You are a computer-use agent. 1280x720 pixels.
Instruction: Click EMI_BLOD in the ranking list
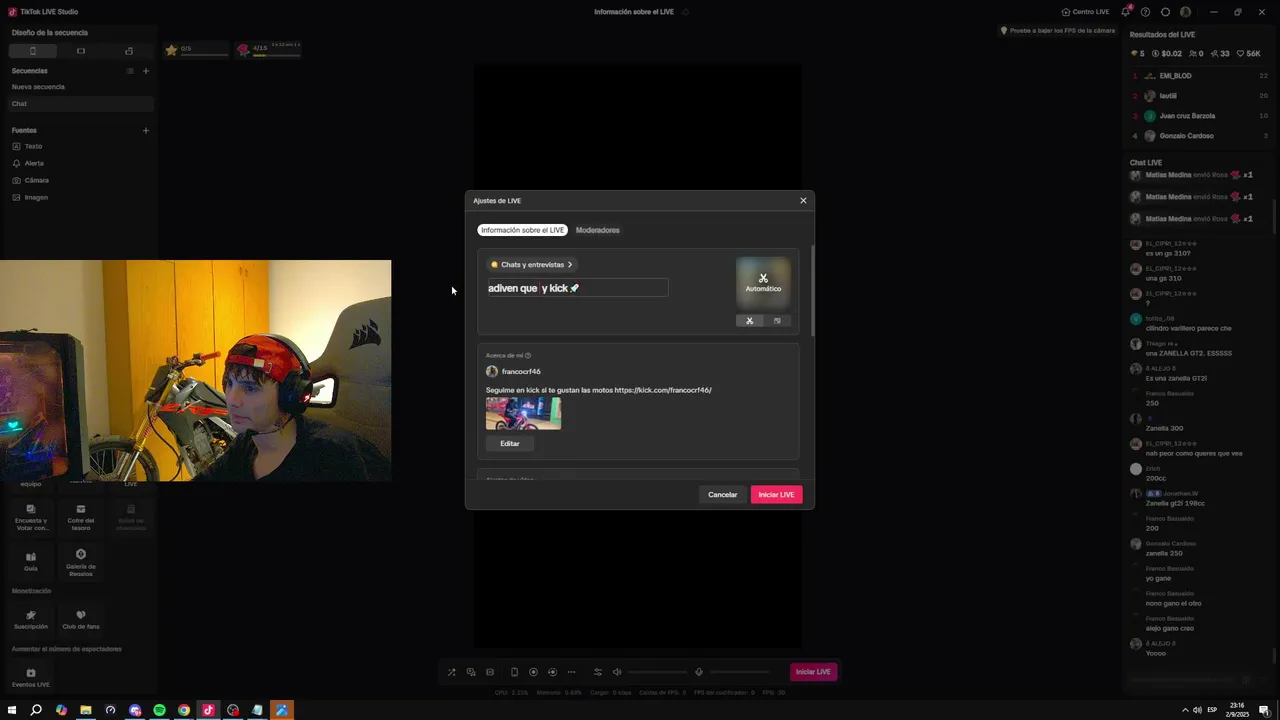(x=1175, y=76)
